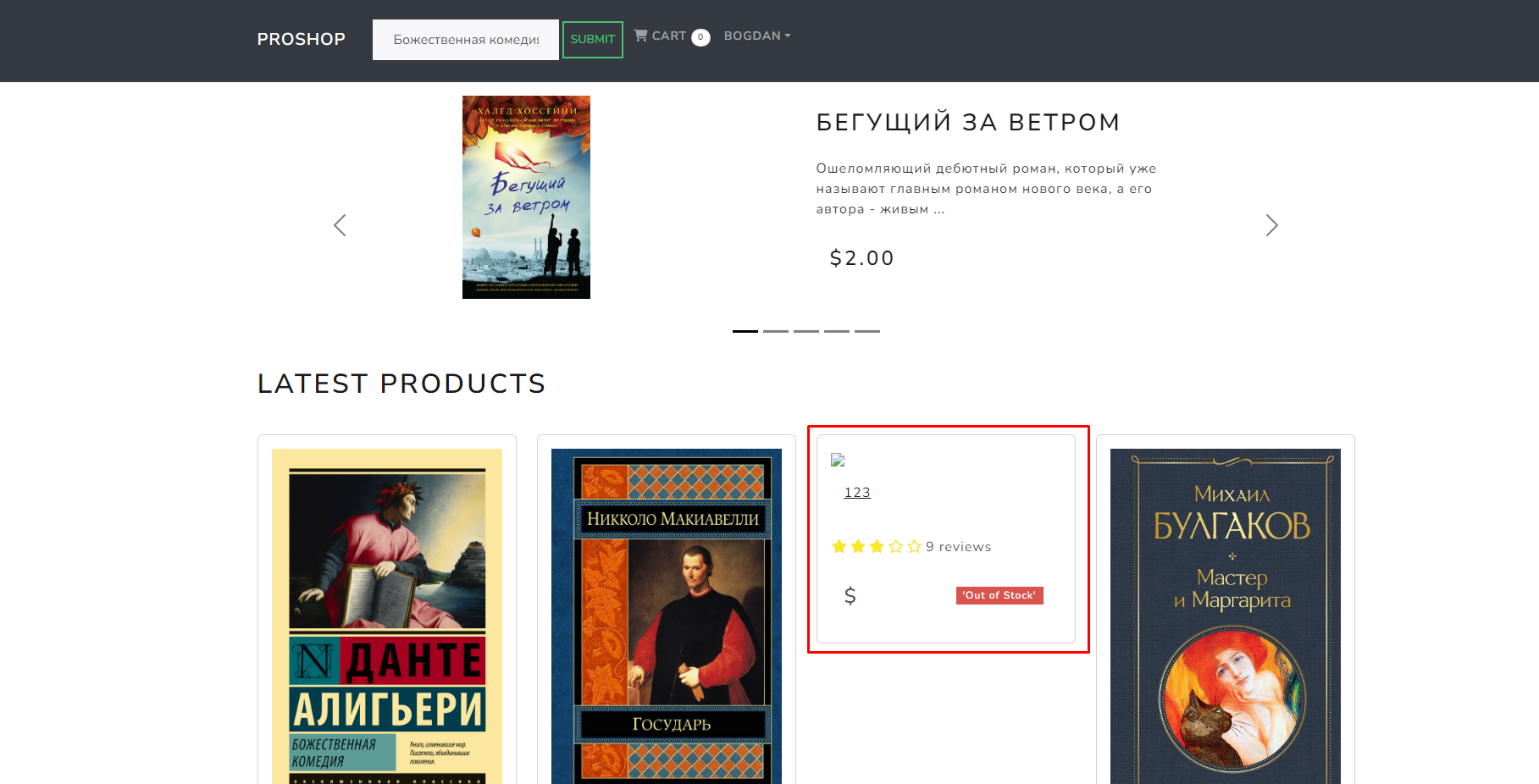Click the third rating star of product 123
The image size is (1539, 784).
(877, 547)
